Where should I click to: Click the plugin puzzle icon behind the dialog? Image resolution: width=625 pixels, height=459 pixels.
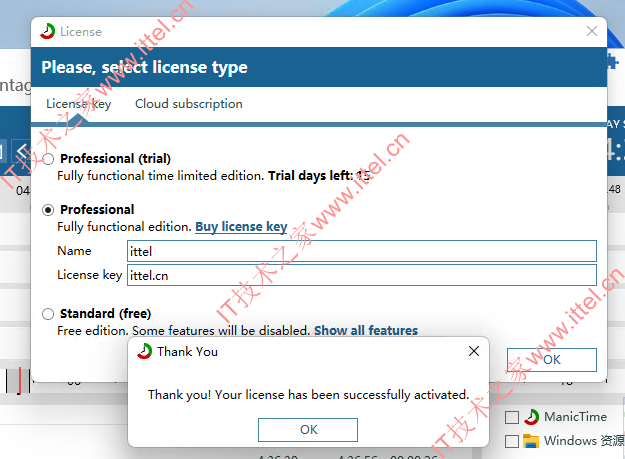[613, 62]
